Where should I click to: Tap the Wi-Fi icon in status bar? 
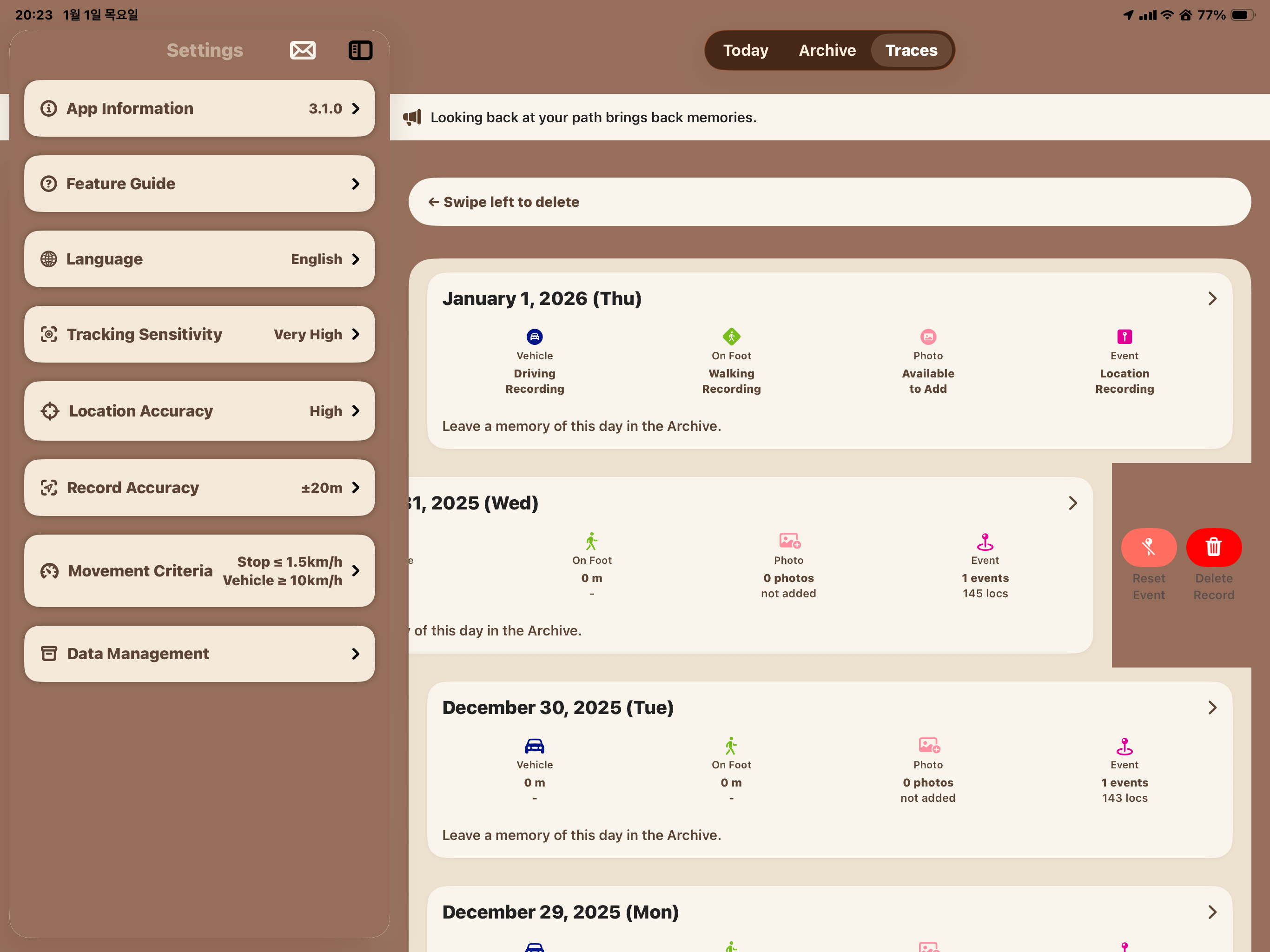tap(1167, 15)
